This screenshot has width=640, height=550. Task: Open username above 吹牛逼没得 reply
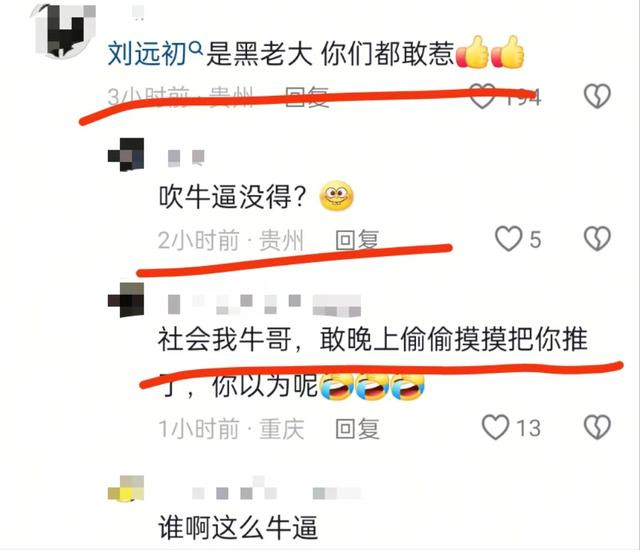pos(186,158)
